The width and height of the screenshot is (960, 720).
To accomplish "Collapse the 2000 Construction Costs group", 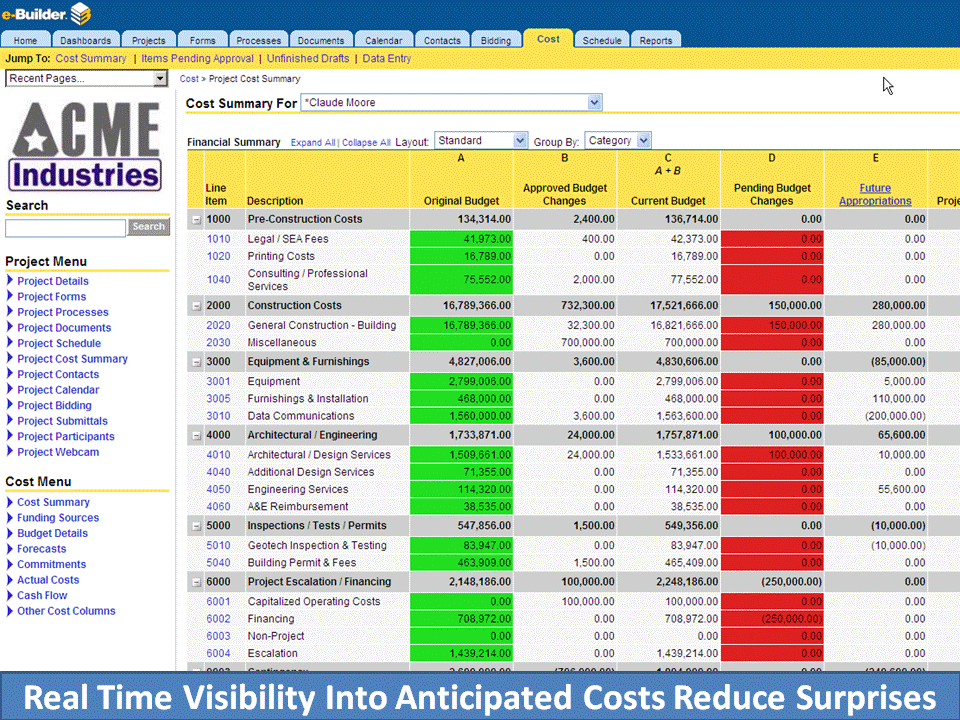I will point(196,306).
